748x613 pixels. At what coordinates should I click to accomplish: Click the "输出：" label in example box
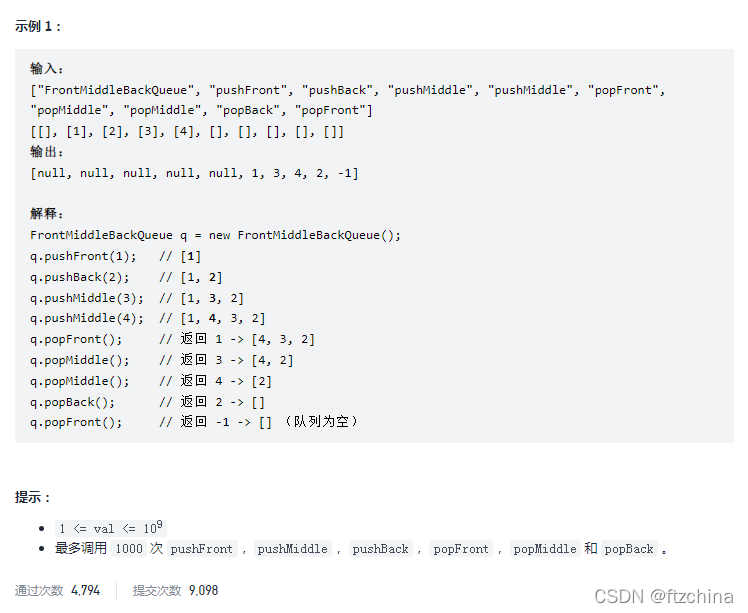coord(47,152)
